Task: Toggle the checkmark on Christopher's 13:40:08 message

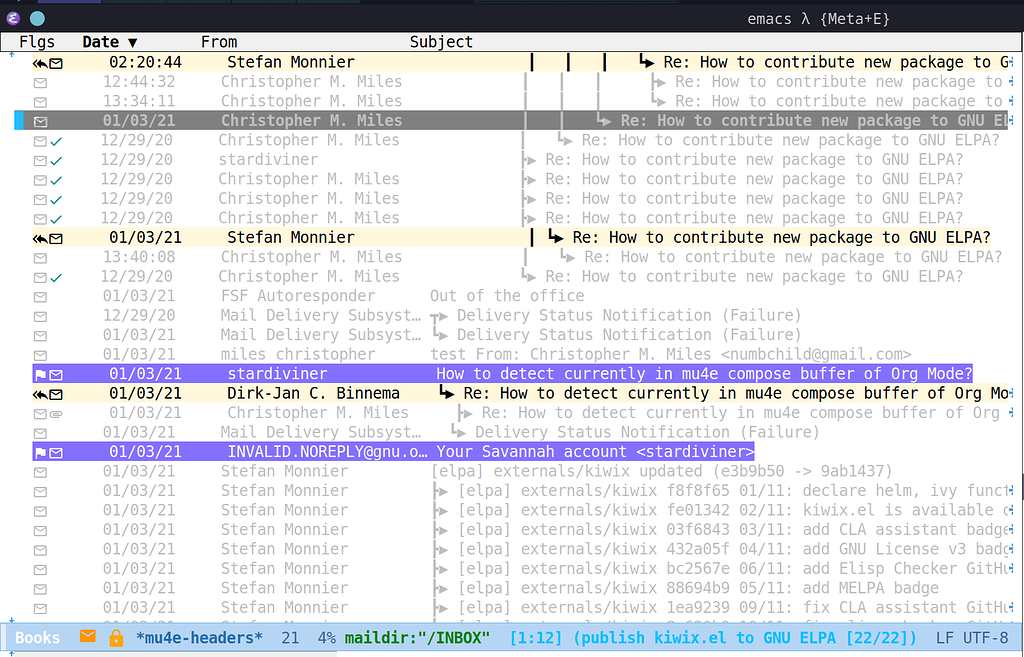Action: 57,257
